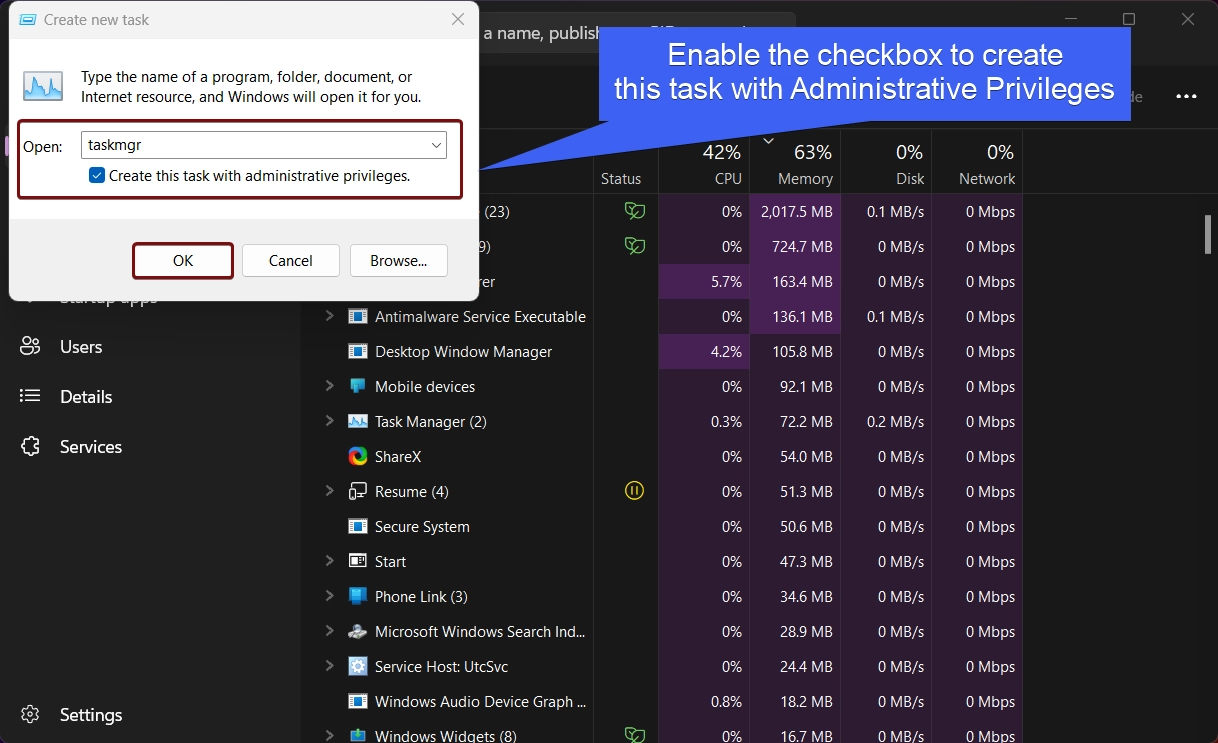Click the ShareX app icon
The height and width of the screenshot is (743, 1218).
coord(358,457)
